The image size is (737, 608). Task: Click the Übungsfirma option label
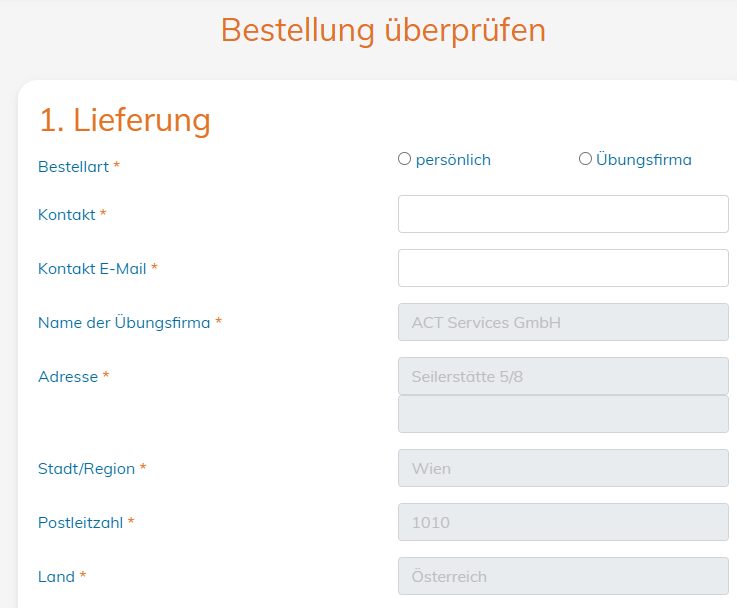(x=643, y=160)
